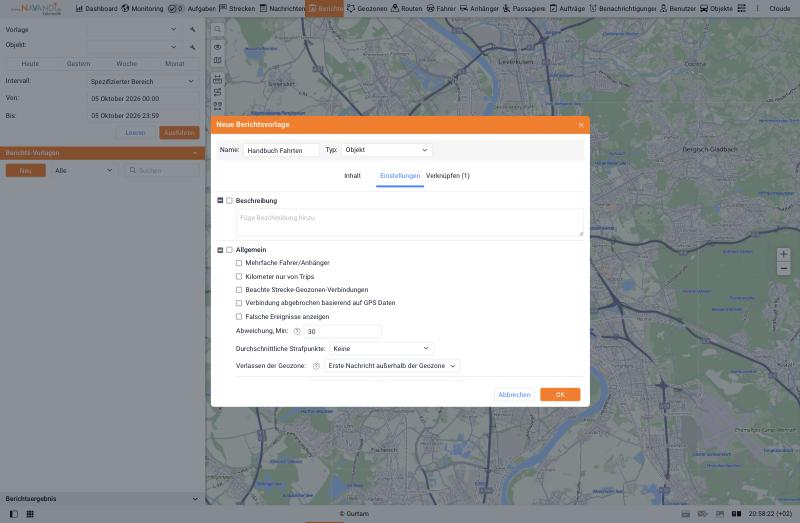Image resolution: width=800 pixels, height=523 pixels.
Task: Close the Neue Berichtsvorlage dialog
Action: coord(581,125)
